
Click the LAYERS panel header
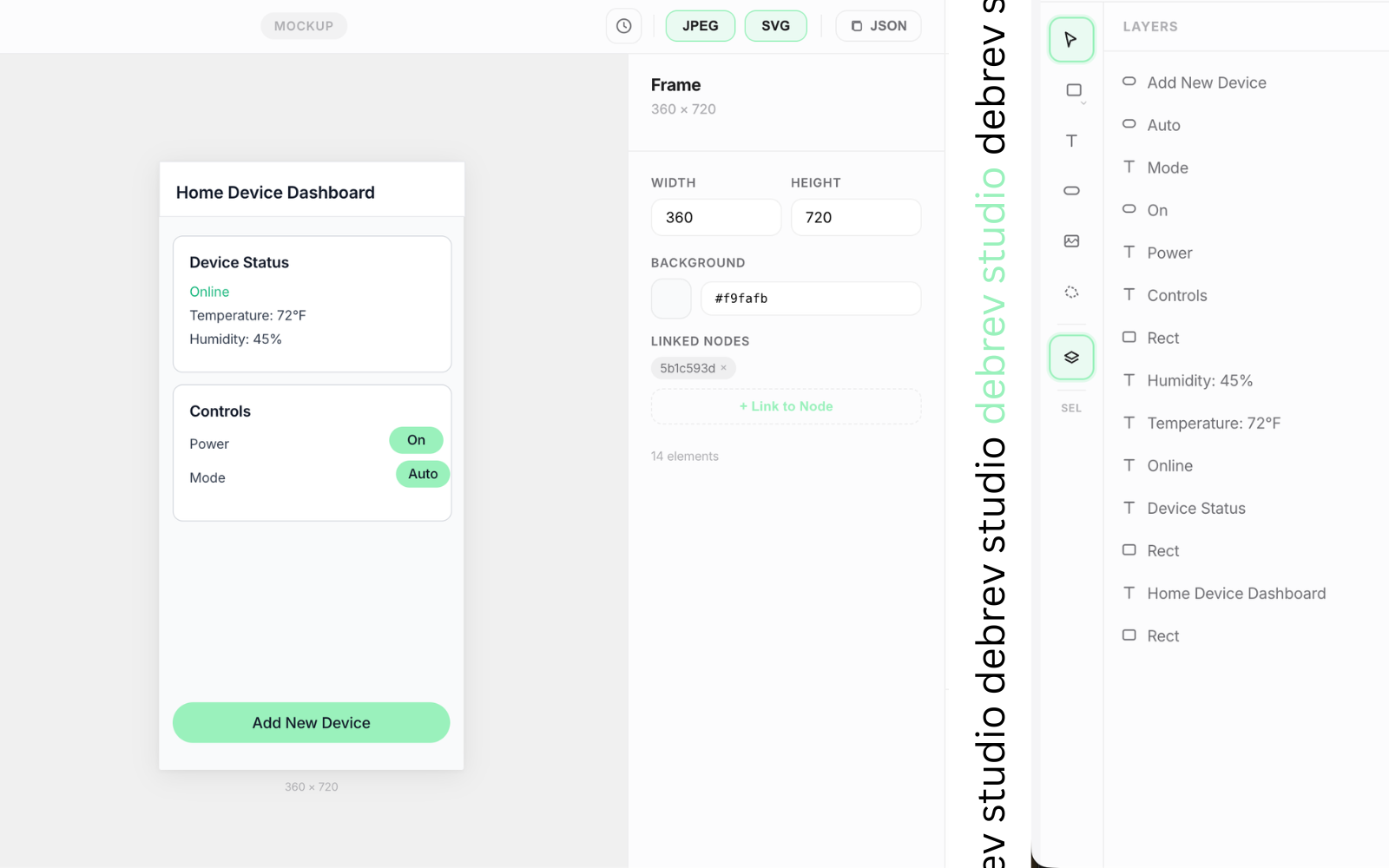tap(1150, 27)
